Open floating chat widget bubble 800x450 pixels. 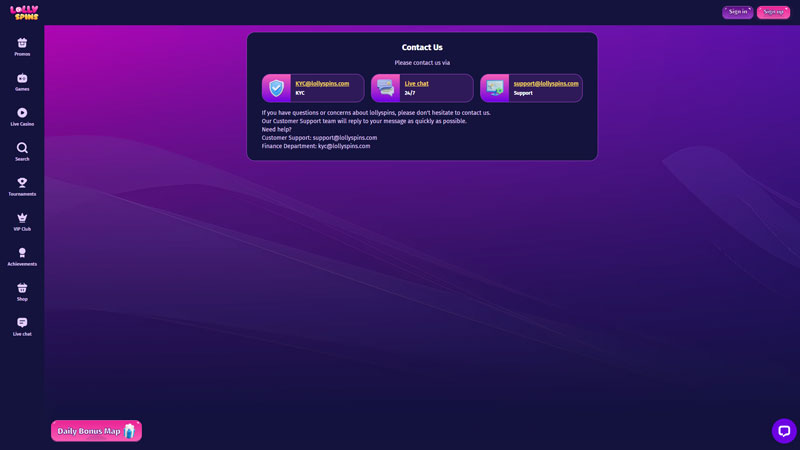[784, 431]
